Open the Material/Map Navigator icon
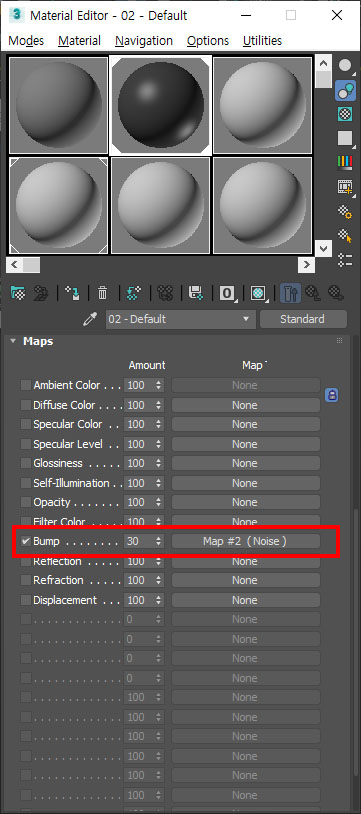 coord(345,260)
